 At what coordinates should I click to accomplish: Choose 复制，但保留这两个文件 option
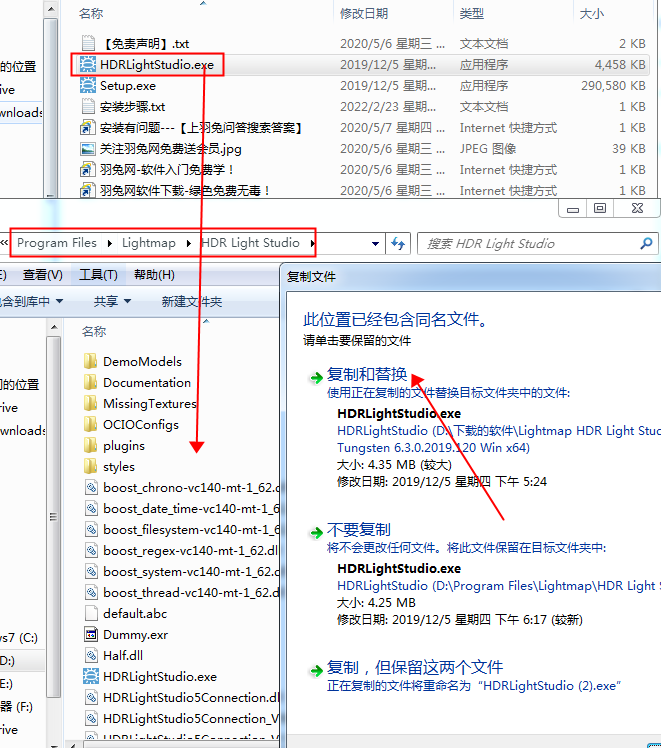(x=415, y=667)
